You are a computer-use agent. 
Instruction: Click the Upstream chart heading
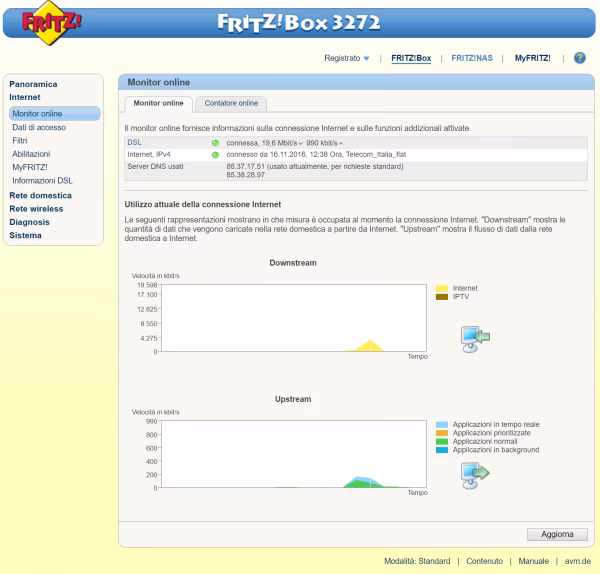tap(293, 399)
